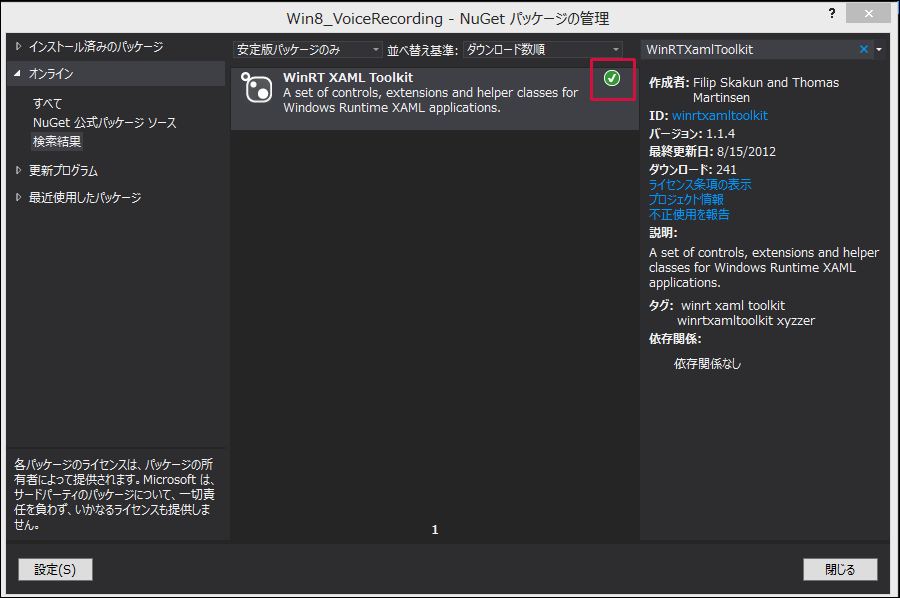Open ライセンス条項の表示 link
The width and height of the screenshot is (900, 598).
[x=700, y=184]
